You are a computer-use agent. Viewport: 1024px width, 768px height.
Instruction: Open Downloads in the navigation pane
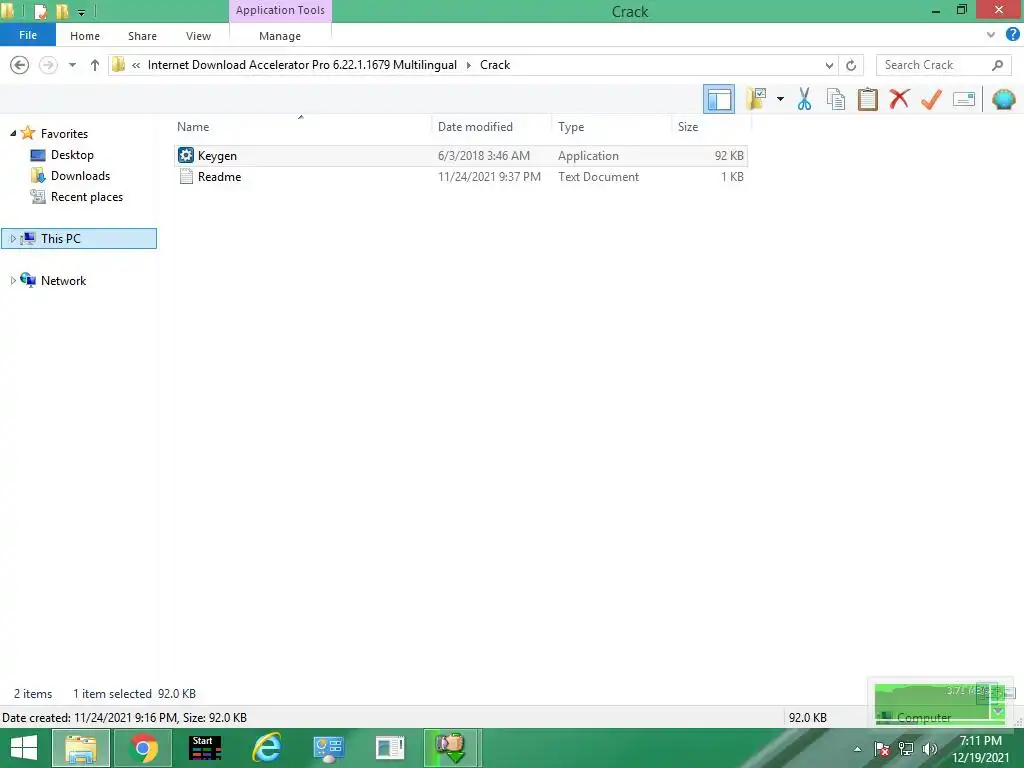(x=80, y=176)
